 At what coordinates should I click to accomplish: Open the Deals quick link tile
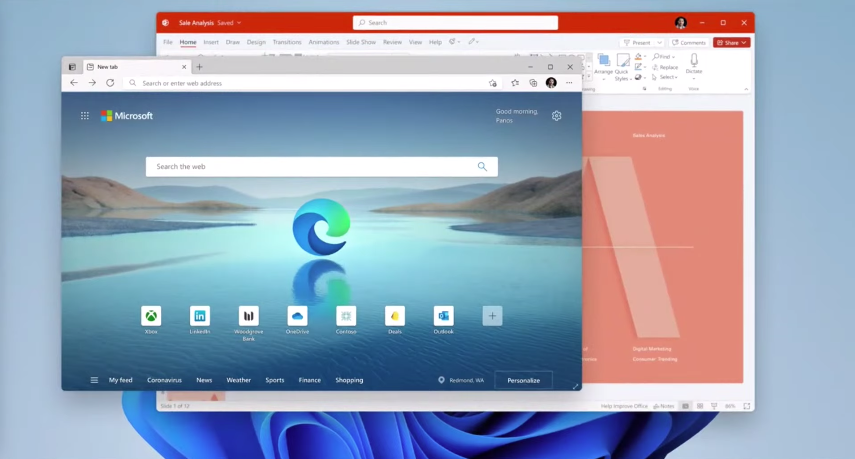click(x=395, y=316)
